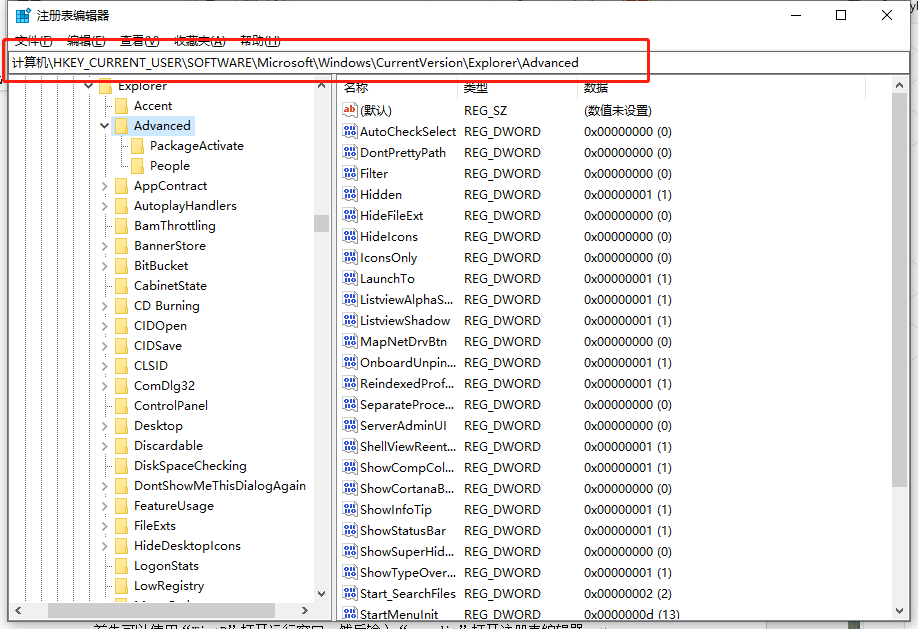Image resolution: width=918 pixels, height=629 pixels.
Task: Click the folder icon of PackageActivate key
Action: (x=138, y=146)
